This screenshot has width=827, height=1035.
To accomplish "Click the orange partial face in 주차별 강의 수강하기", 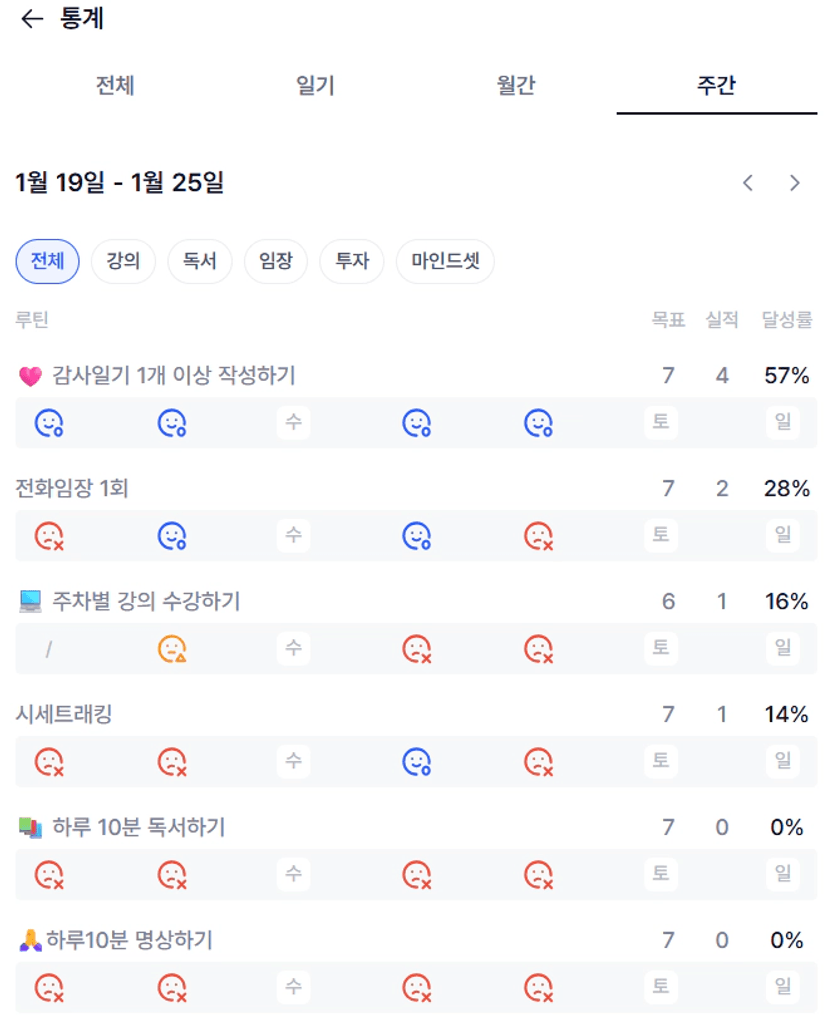I will tap(172, 649).
